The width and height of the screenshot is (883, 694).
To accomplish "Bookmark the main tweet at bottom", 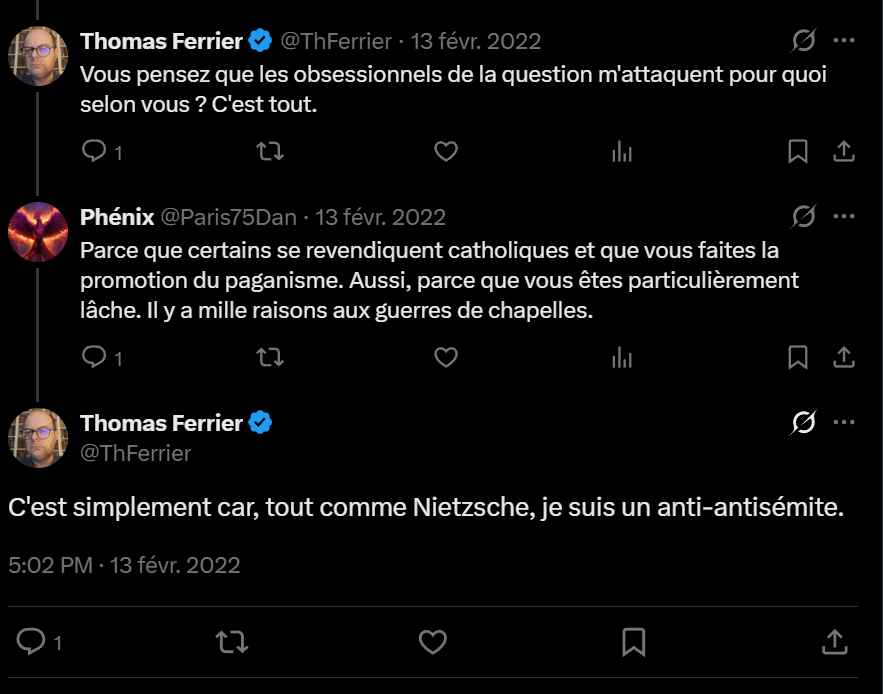I will coord(633,642).
